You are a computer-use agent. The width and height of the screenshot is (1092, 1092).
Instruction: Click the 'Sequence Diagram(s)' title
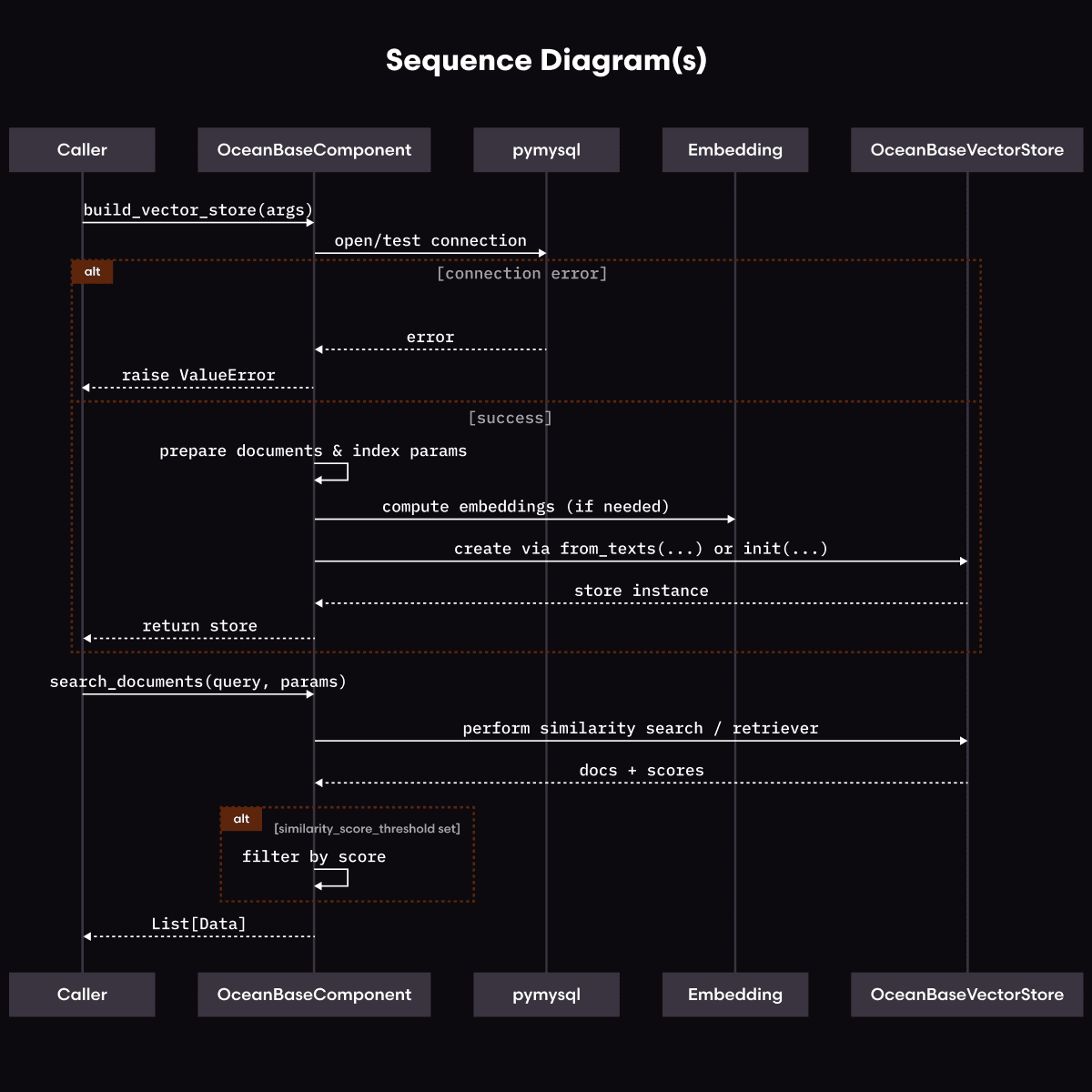pyautogui.click(x=546, y=60)
